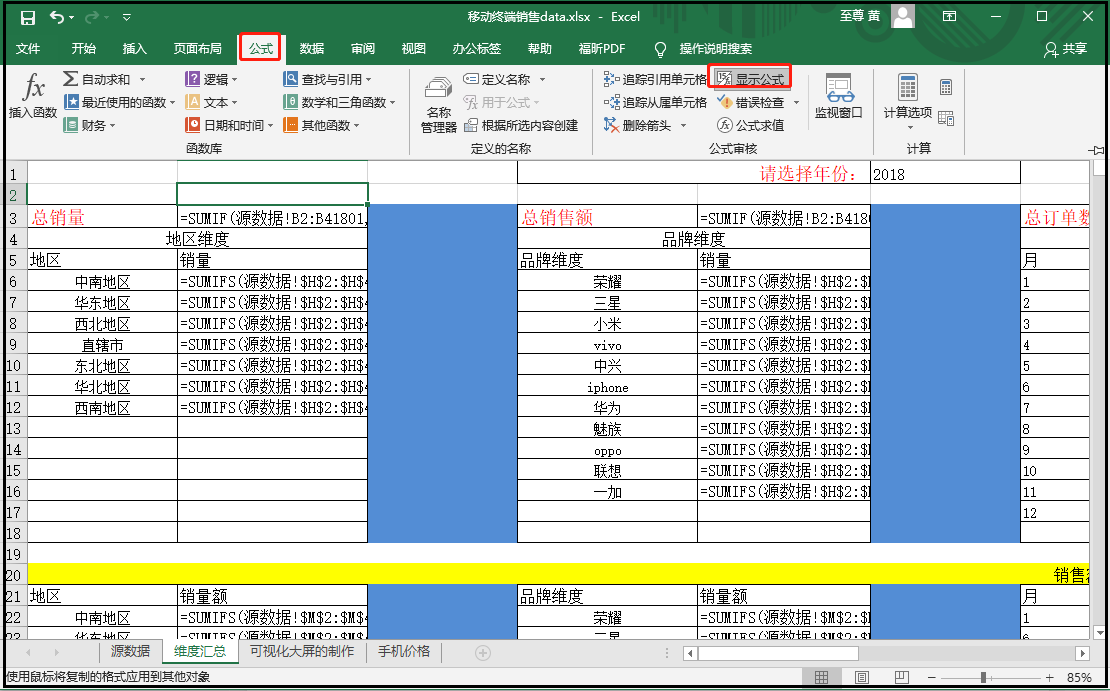Select the Page Layout view icon

coord(862,678)
